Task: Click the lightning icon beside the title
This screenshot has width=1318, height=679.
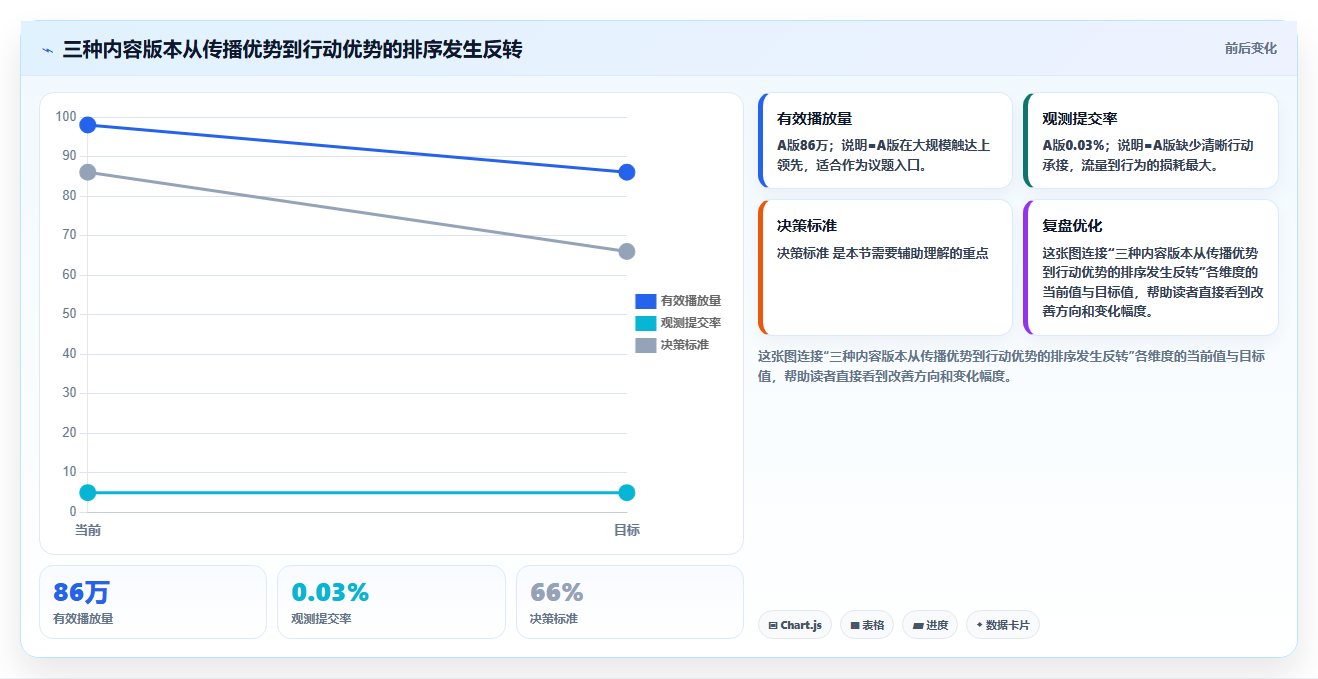Action: (x=47, y=50)
